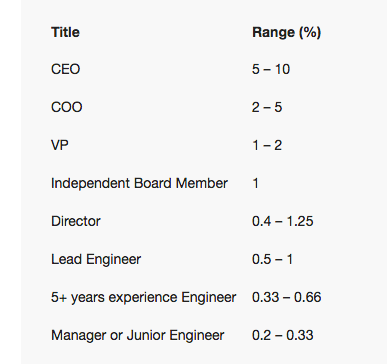Click the Title column header

point(65,32)
